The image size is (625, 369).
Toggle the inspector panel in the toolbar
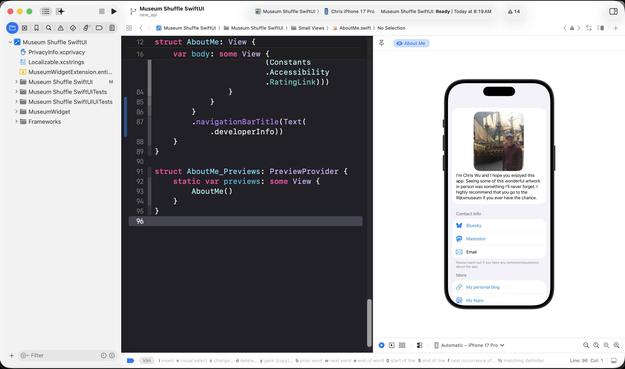tap(613, 12)
